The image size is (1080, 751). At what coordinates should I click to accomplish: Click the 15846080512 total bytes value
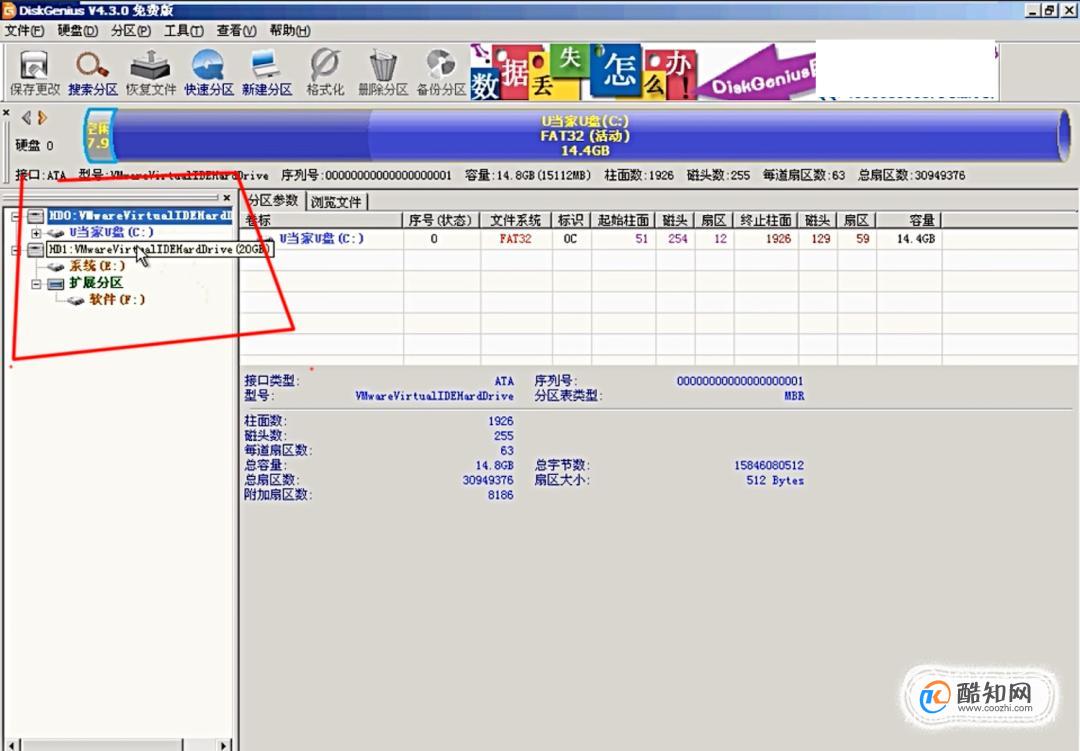click(769, 466)
